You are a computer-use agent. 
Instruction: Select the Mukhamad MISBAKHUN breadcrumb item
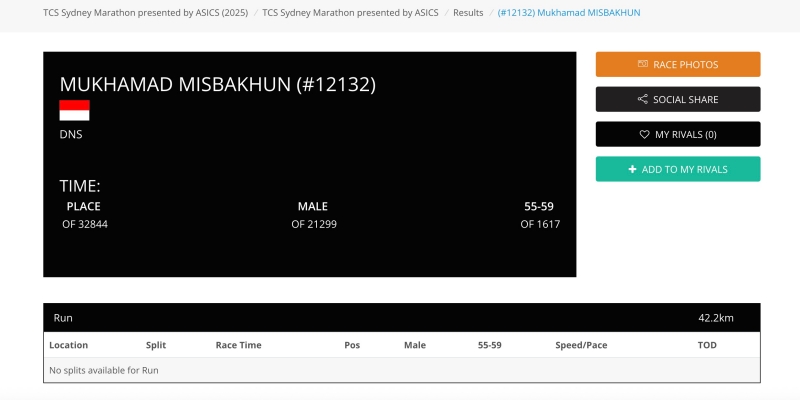[569, 13]
